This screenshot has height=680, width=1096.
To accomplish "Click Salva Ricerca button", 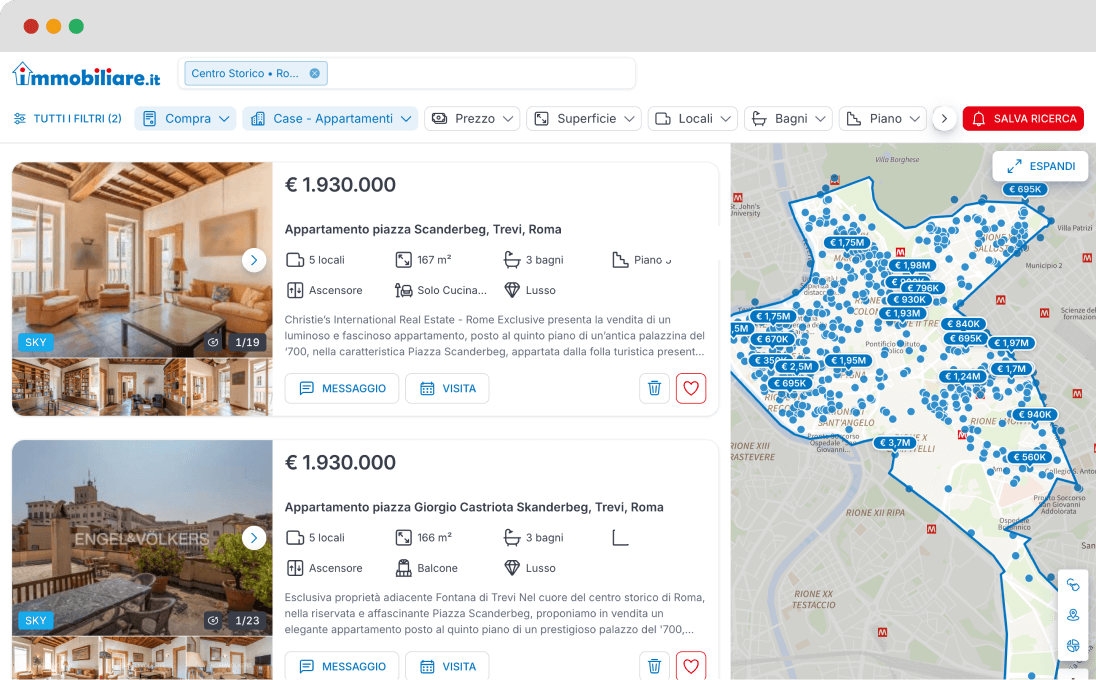I will (1023, 118).
